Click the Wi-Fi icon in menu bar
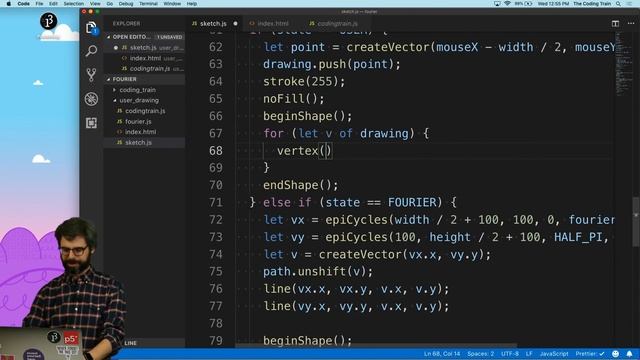The height and width of the screenshot is (360, 640). 507,4
